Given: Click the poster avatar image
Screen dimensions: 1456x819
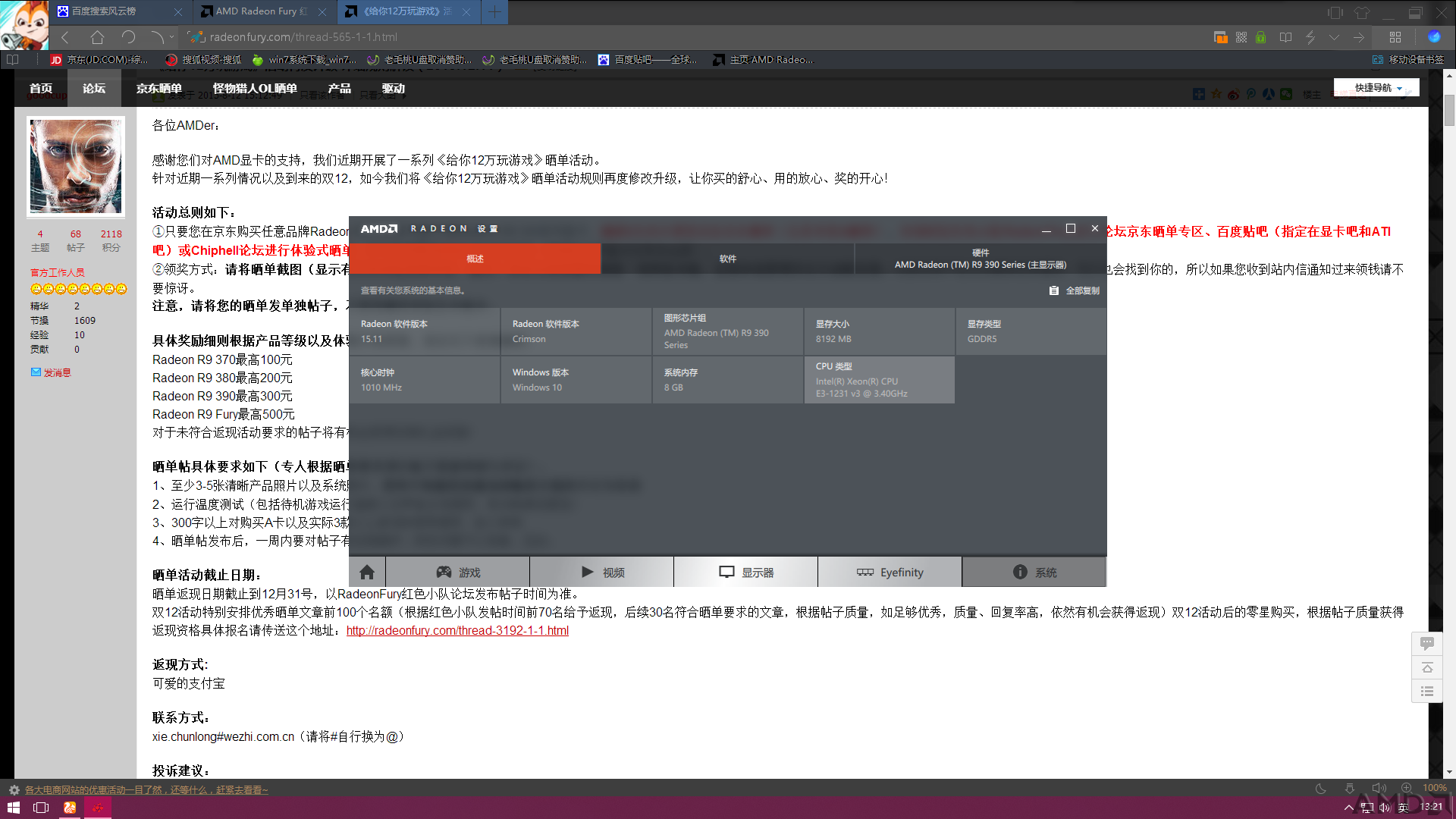Looking at the screenshot, I should tap(76, 166).
